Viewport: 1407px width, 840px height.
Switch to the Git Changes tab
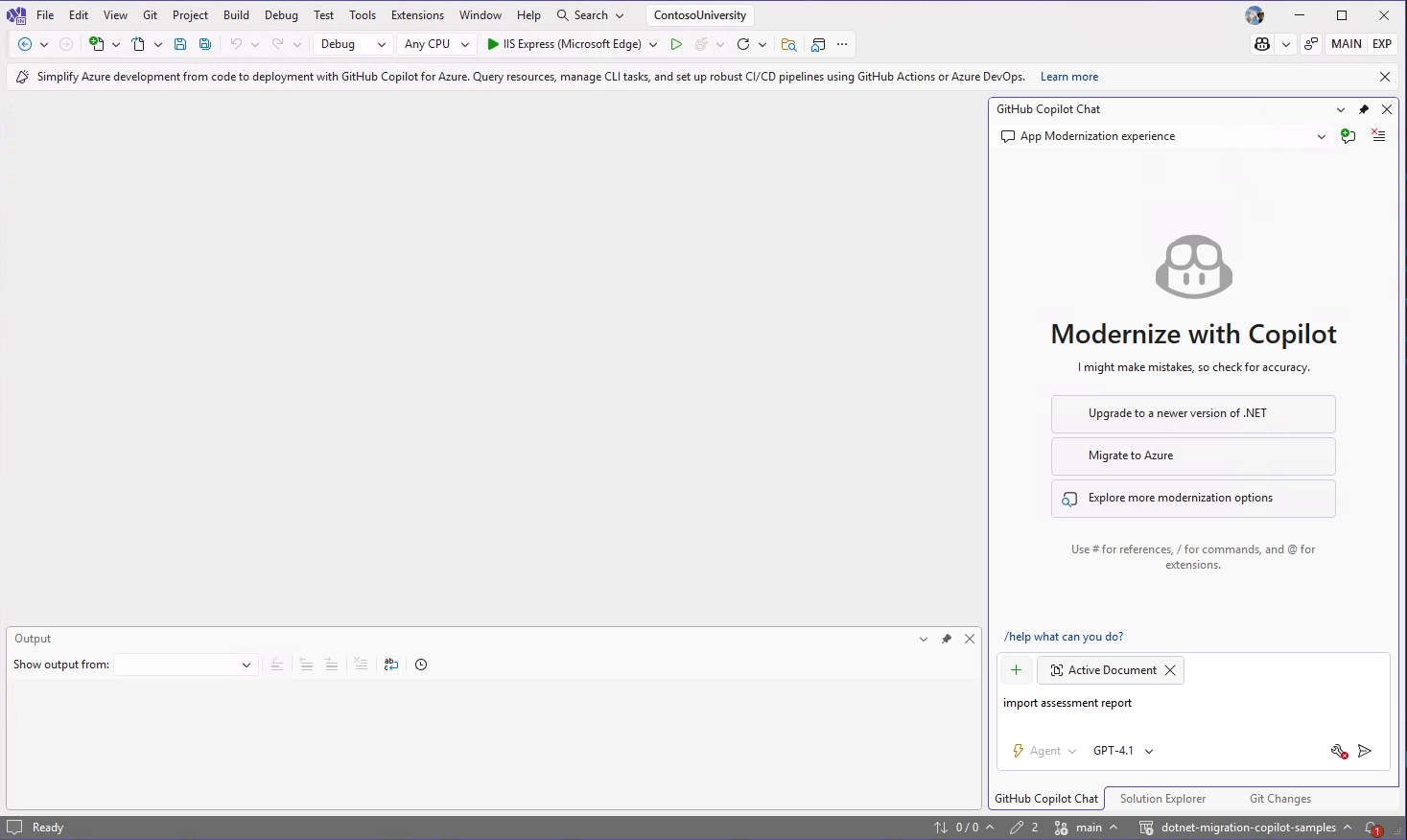click(1280, 799)
